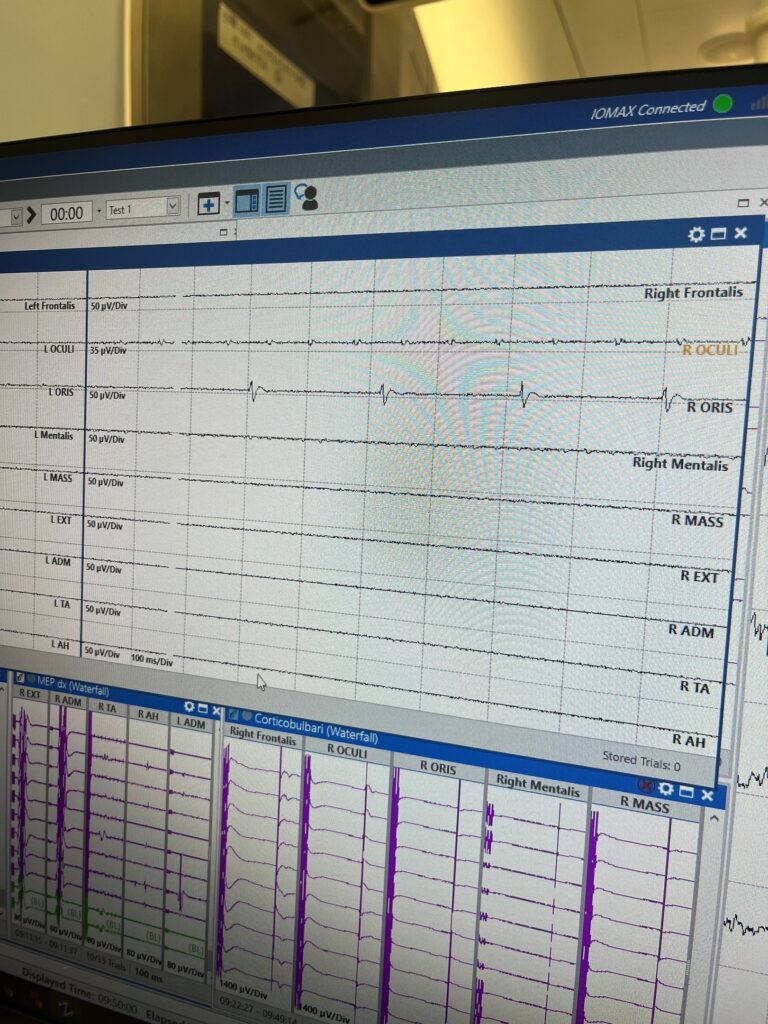
Task: Select the Right Frontalis trace label
Action: point(693,293)
